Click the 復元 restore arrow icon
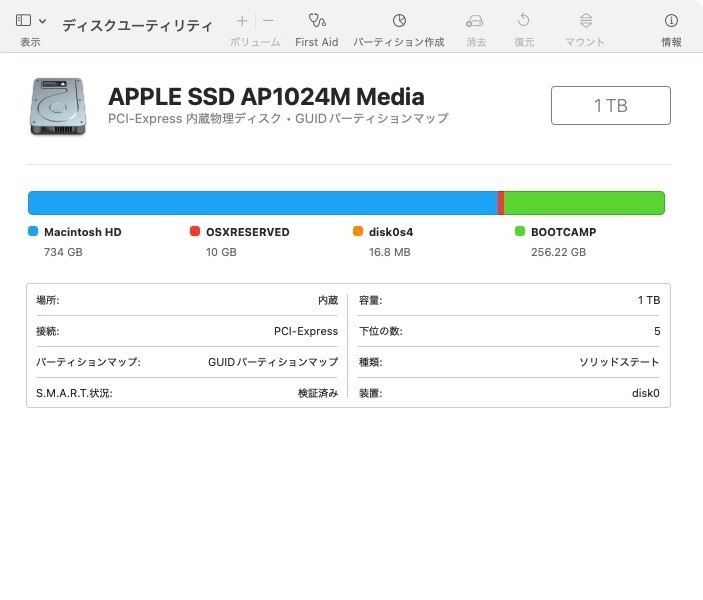Image resolution: width=703 pixels, height=600 pixels. tap(523, 20)
